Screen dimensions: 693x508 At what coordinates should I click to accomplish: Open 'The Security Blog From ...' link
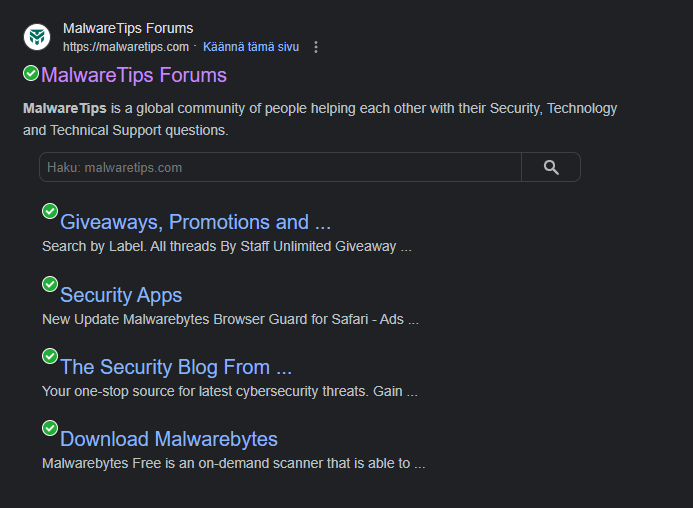coord(176,367)
